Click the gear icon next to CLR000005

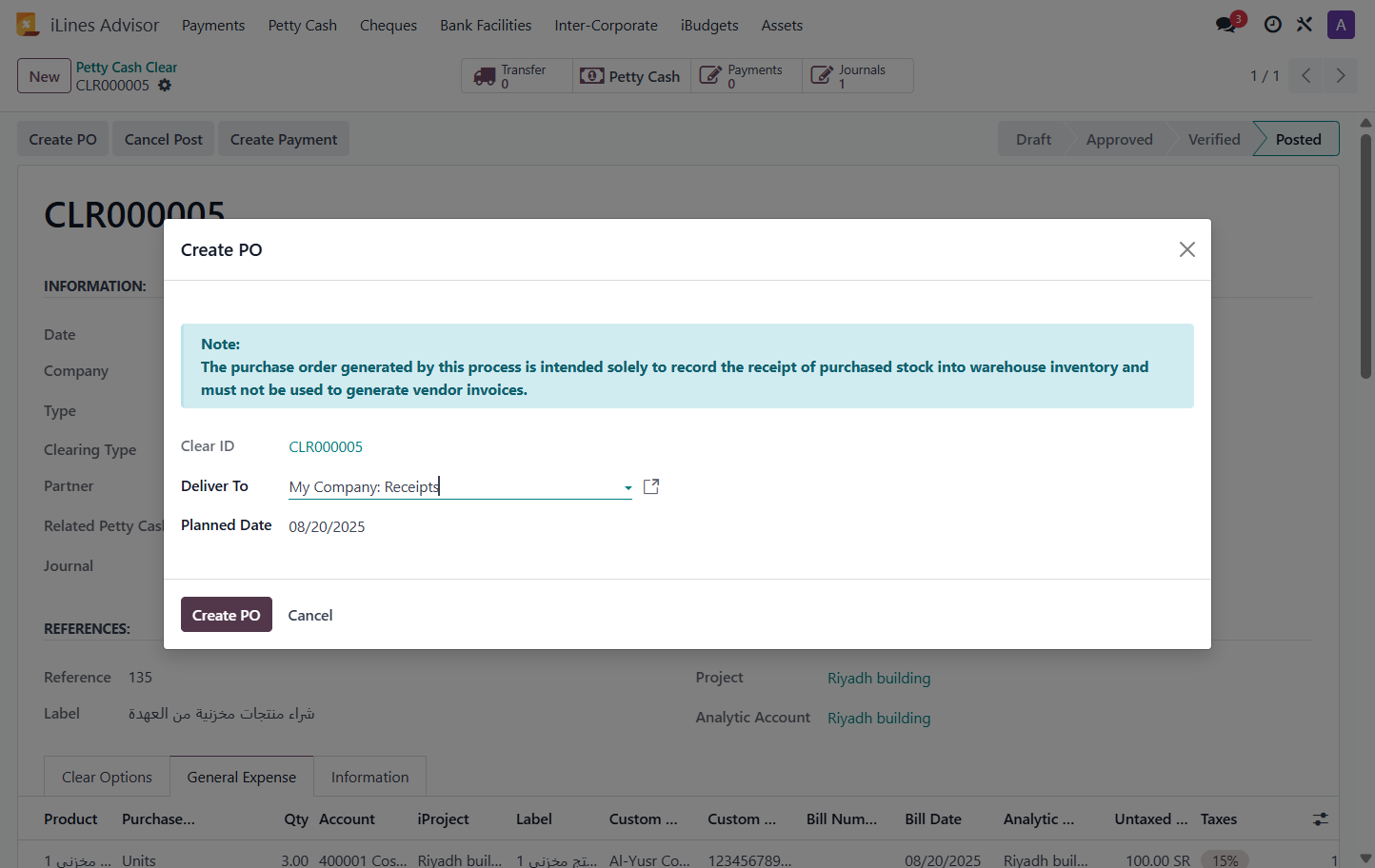coord(165,85)
